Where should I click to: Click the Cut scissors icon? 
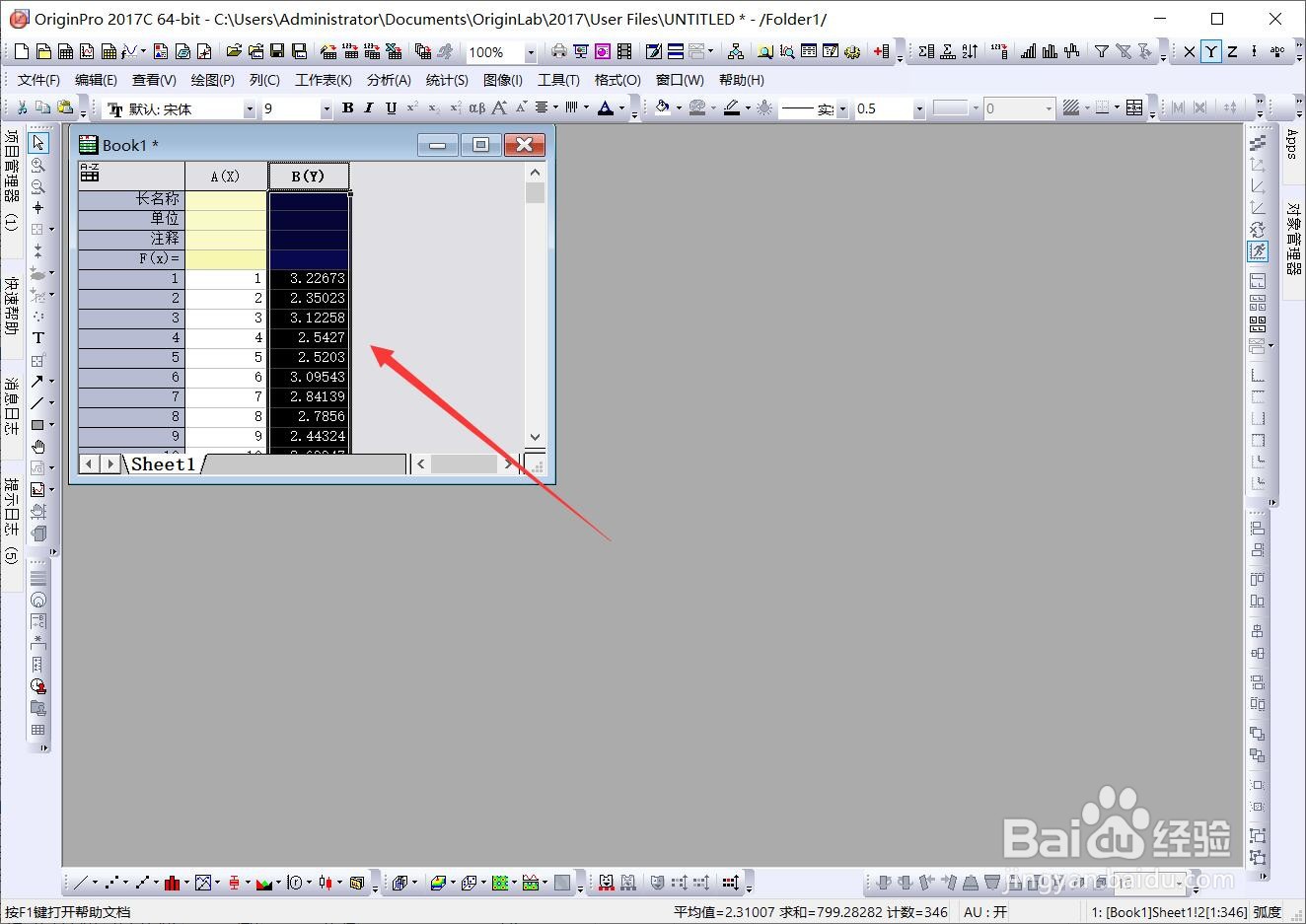point(22,108)
